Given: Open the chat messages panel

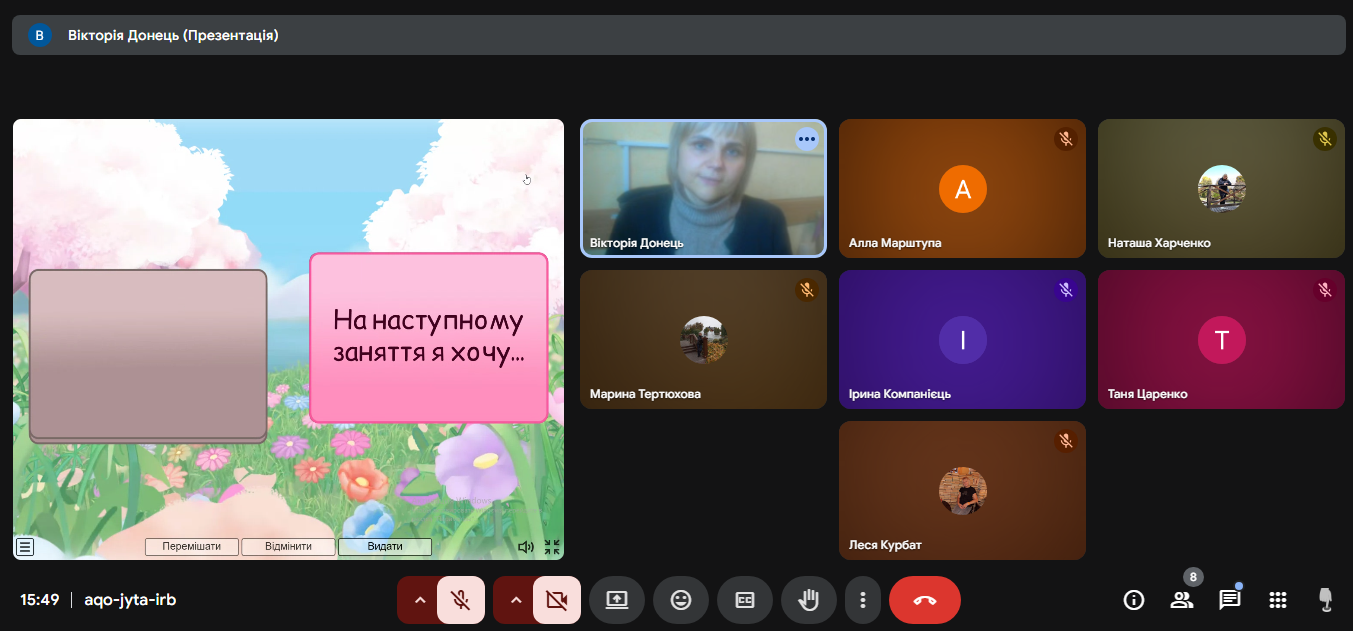Looking at the screenshot, I should [x=1229, y=600].
